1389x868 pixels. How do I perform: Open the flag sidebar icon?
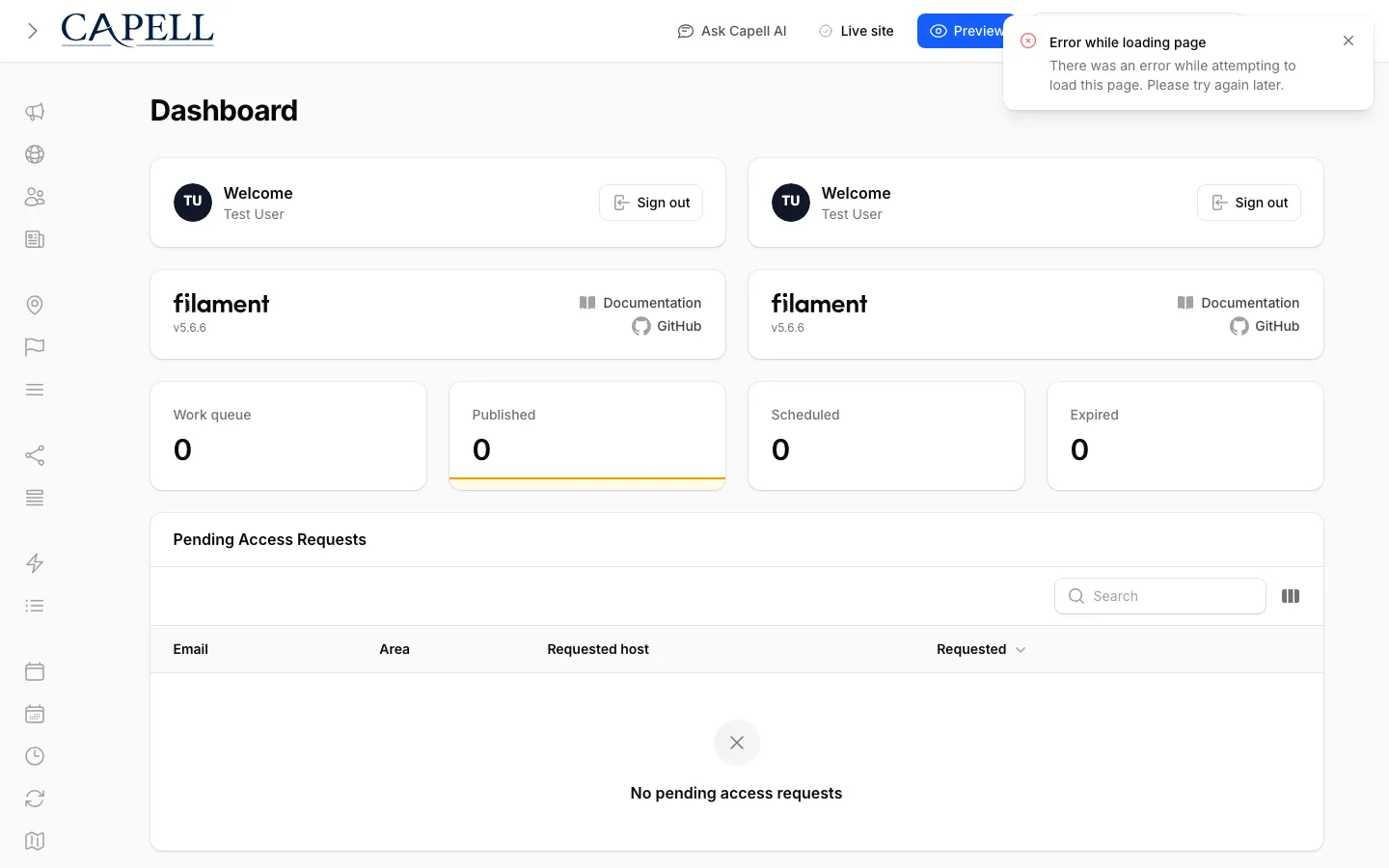[x=35, y=347]
